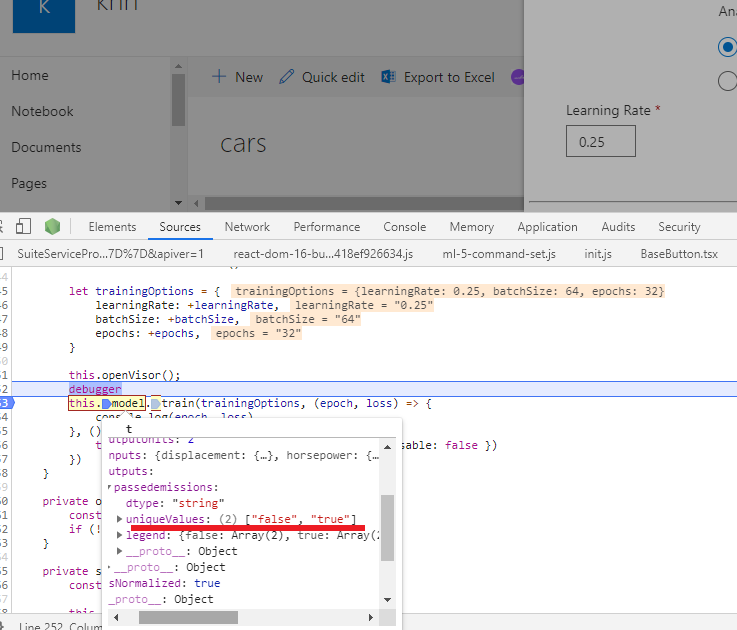Image resolution: width=737 pixels, height=630 pixels.
Task: Click the Quick edit button
Action: [322, 77]
